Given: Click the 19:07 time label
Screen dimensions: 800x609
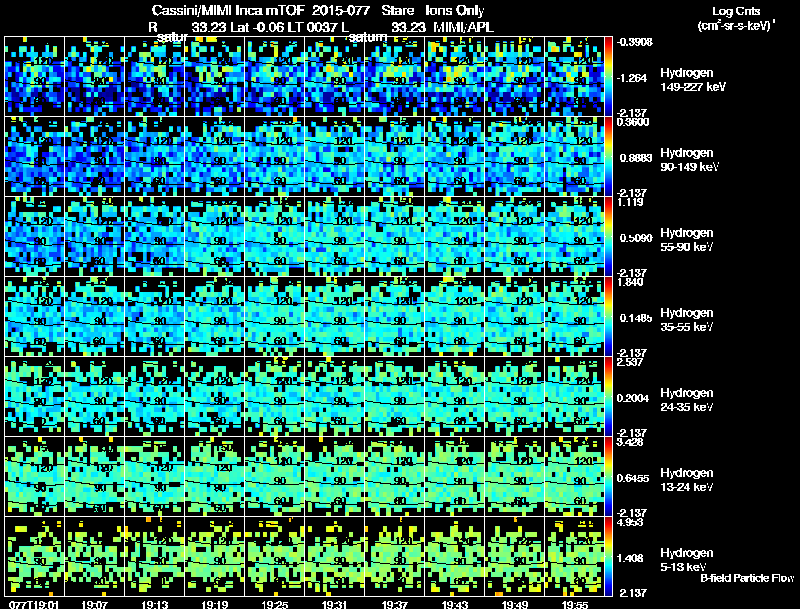Looking at the screenshot, I should [x=94, y=604].
